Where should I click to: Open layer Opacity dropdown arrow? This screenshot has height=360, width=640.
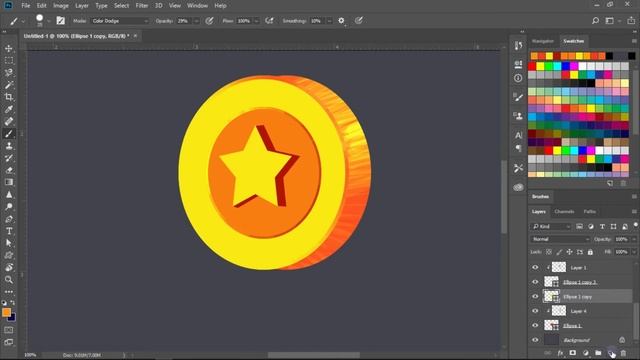click(634, 239)
